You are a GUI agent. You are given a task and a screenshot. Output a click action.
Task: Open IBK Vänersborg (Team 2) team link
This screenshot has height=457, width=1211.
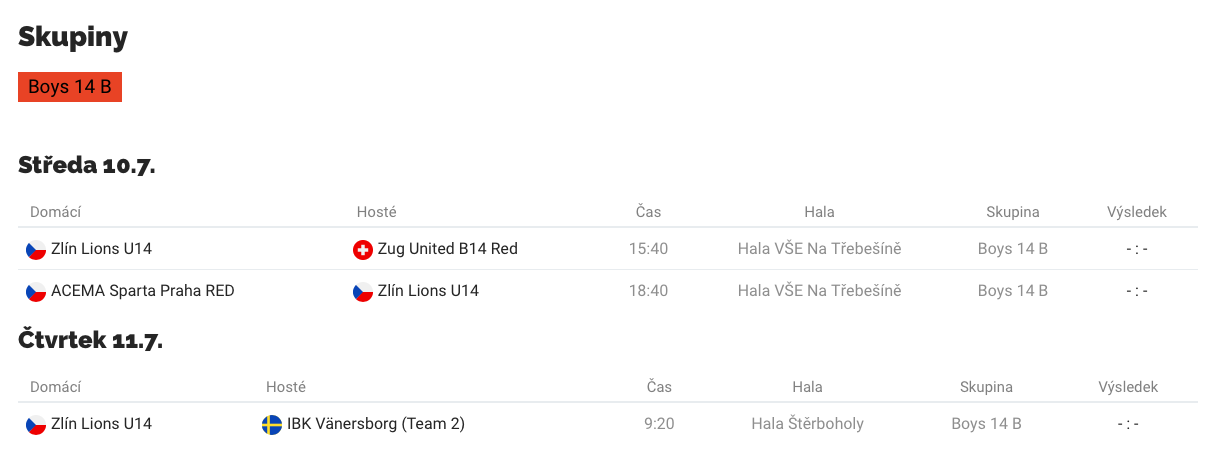tap(376, 424)
